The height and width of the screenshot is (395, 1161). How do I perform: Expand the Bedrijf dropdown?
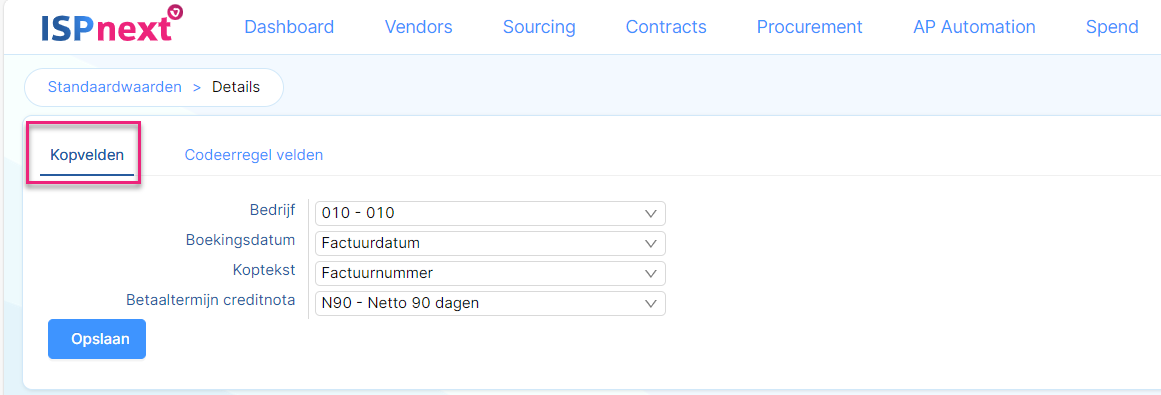[490, 213]
